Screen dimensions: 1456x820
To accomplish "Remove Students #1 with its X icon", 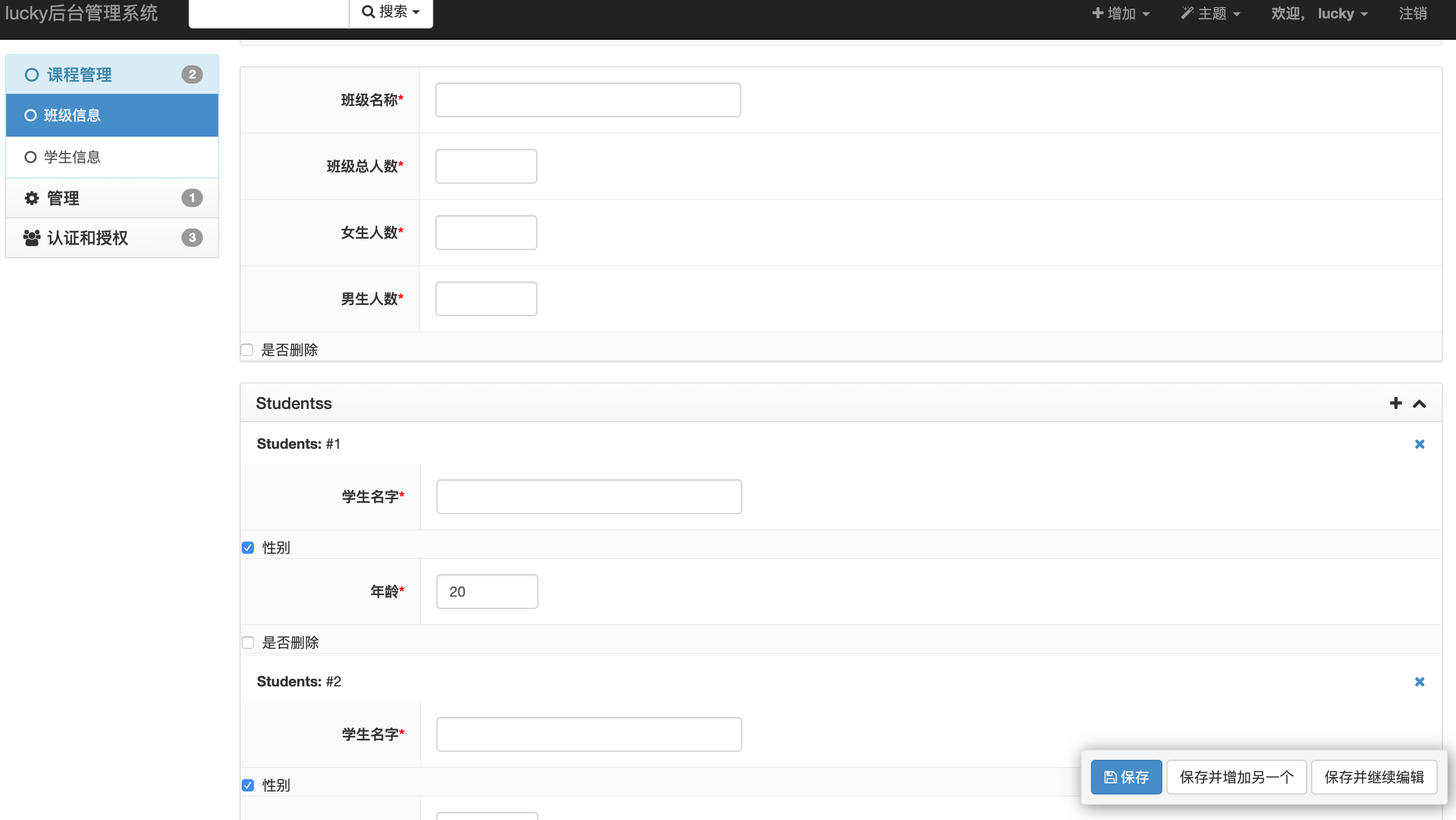I will pos(1420,444).
